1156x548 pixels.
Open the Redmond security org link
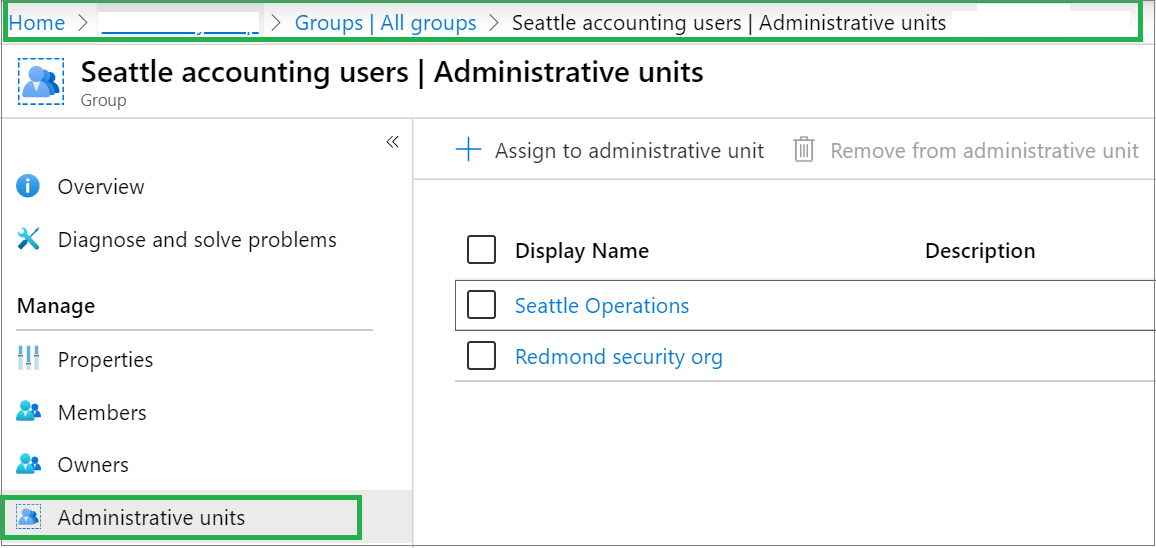coord(619,356)
